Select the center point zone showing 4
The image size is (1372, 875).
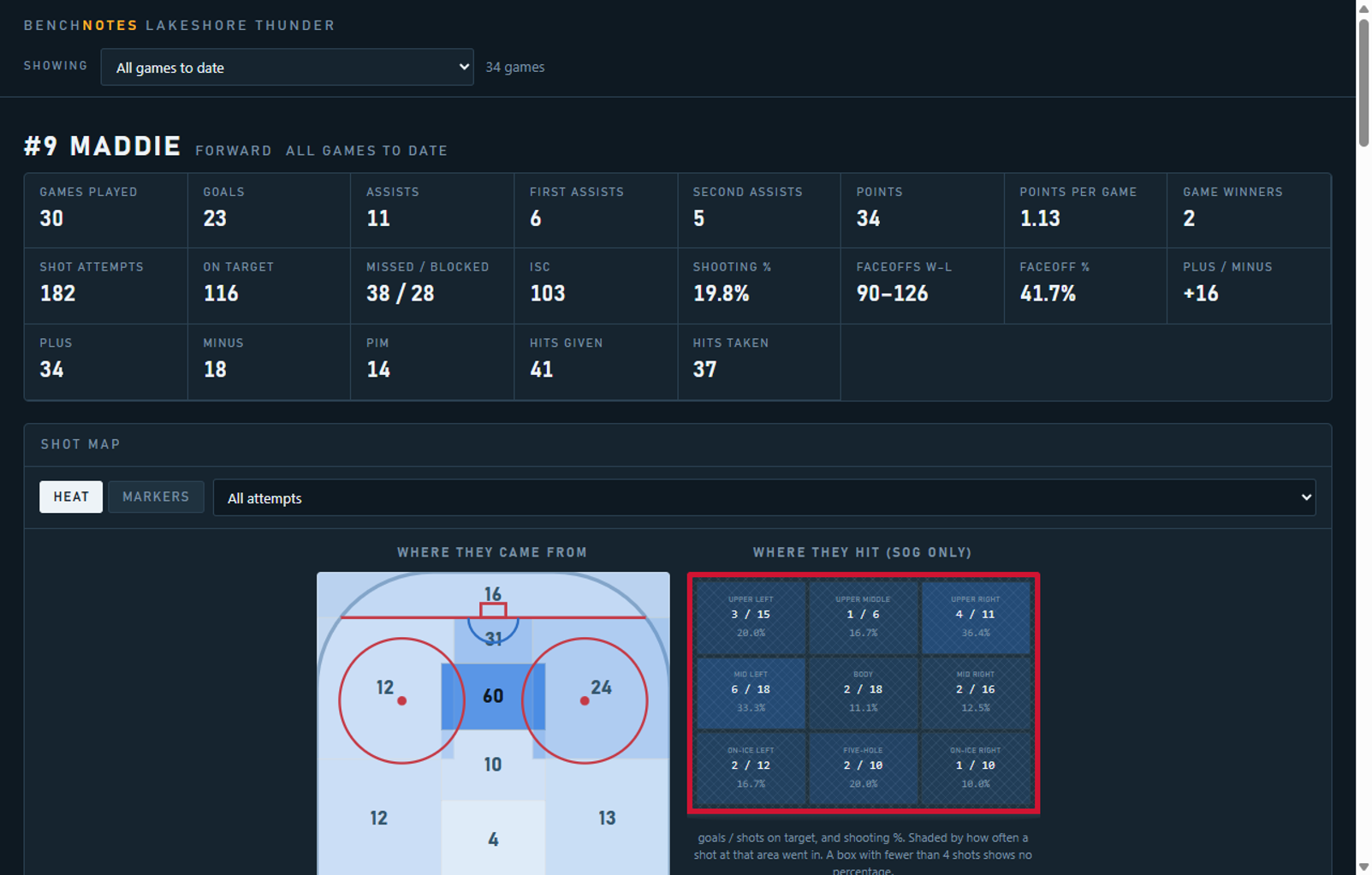493,839
